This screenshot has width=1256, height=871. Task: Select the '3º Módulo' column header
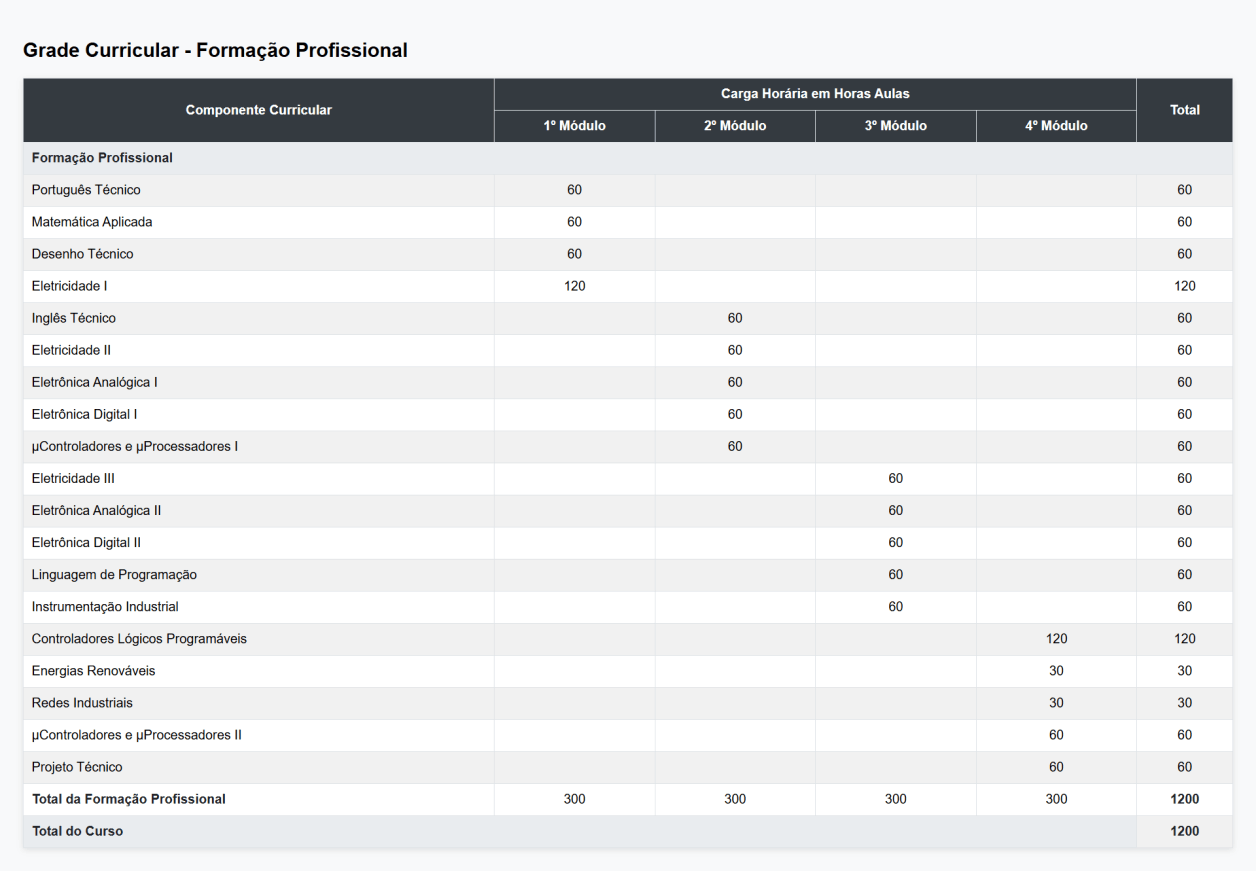point(896,126)
